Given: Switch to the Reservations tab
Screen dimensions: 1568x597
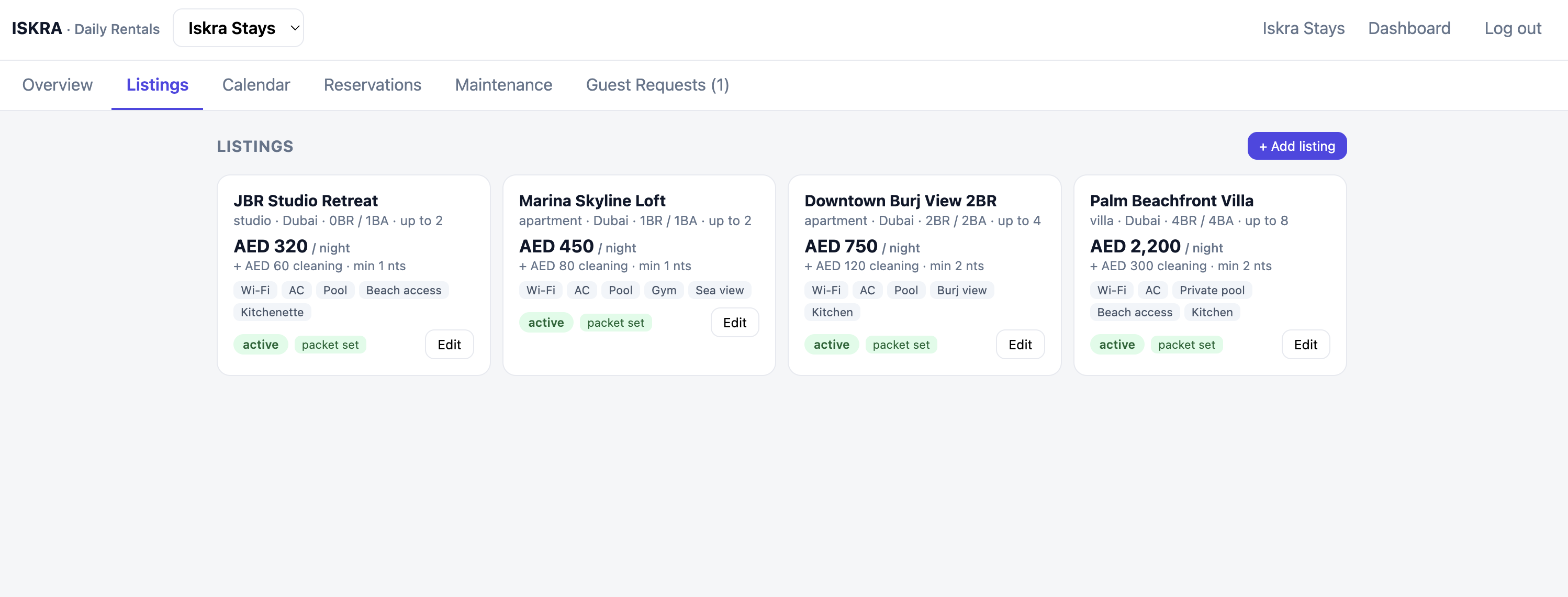Looking at the screenshot, I should (372, 85).
